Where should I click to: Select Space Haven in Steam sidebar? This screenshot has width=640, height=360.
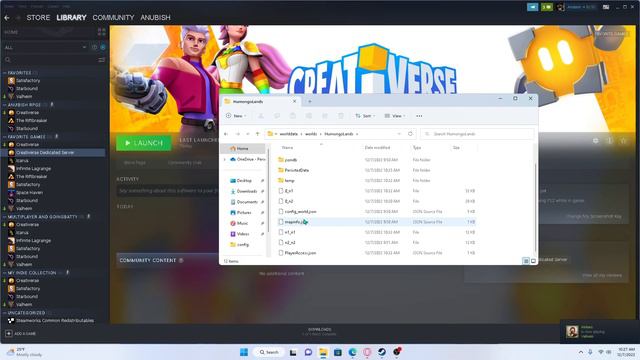[x=29, y=193]
